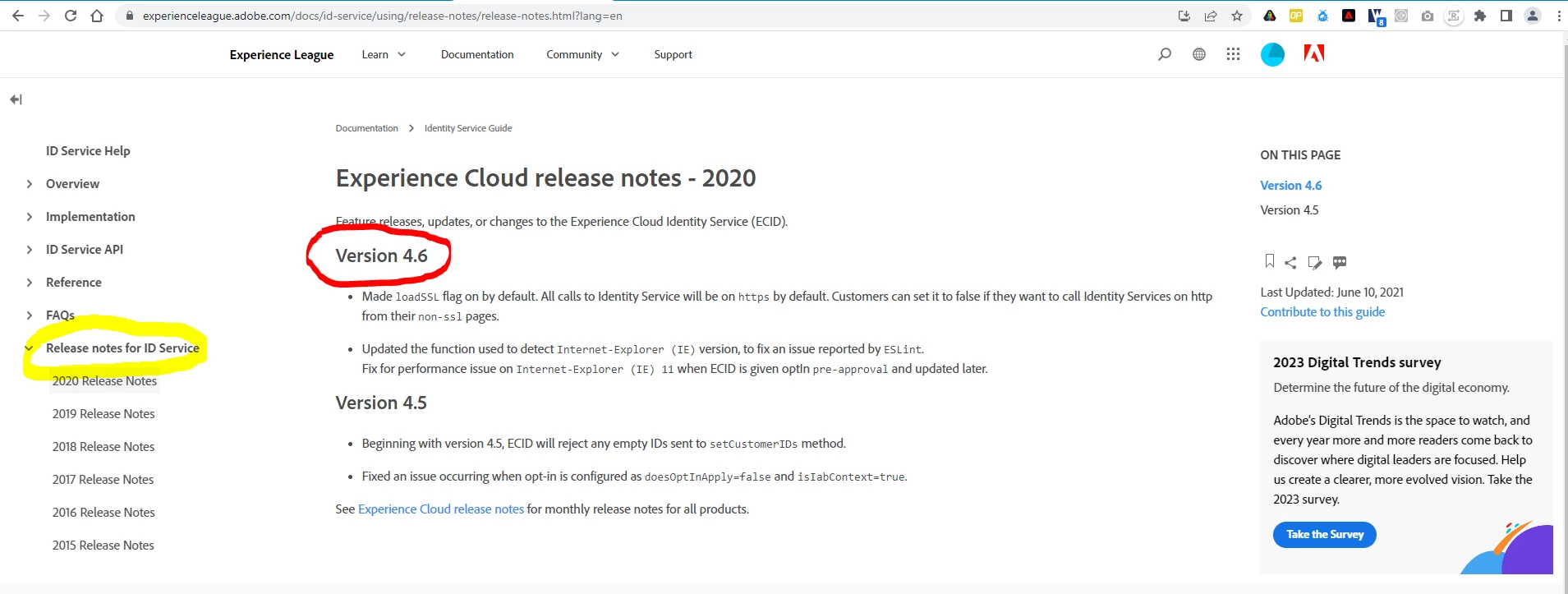Click the 2023 Digital Trends survey title
1568x594 pixels.
click(1357, 362)
